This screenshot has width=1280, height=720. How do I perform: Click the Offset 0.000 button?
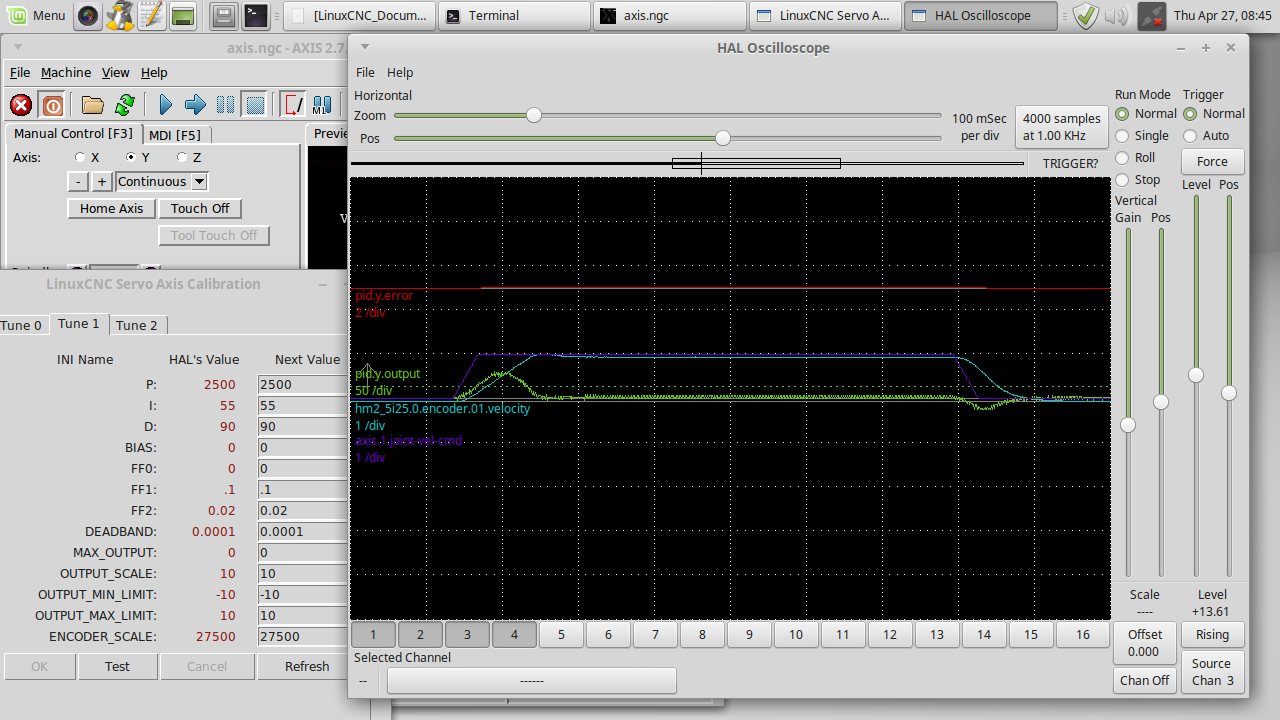1144,643
